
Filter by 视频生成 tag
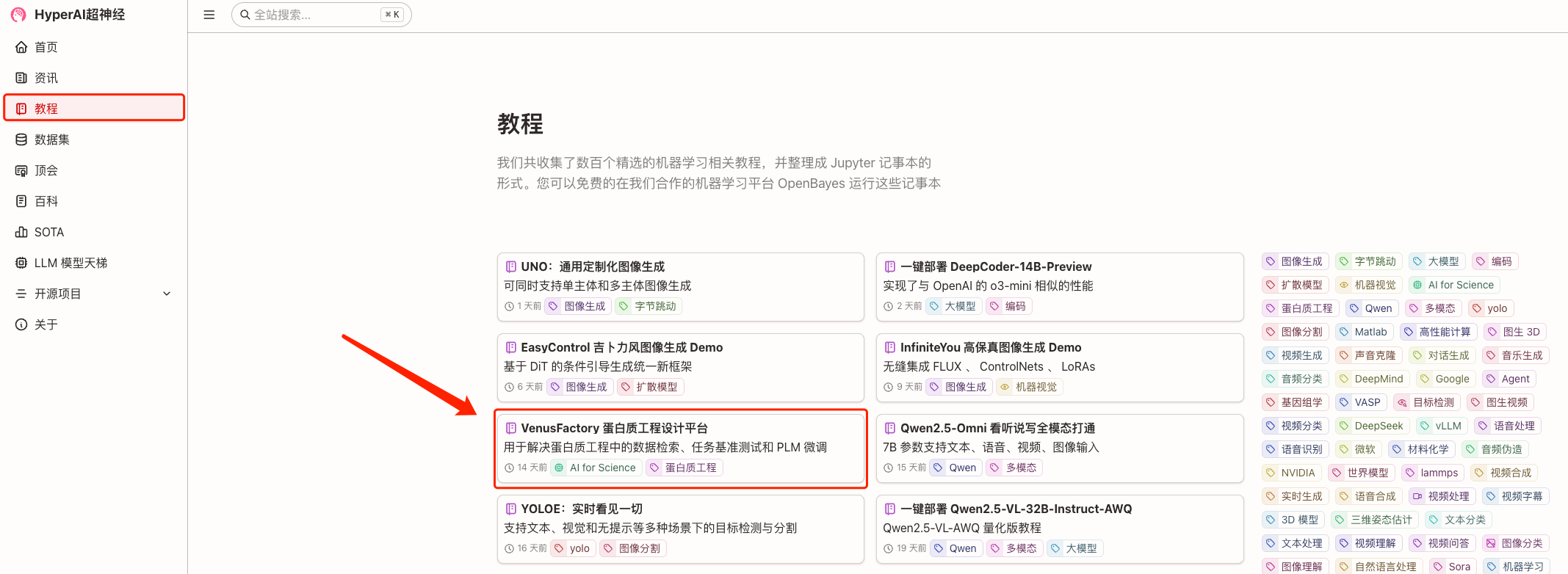pos(1295,355)
